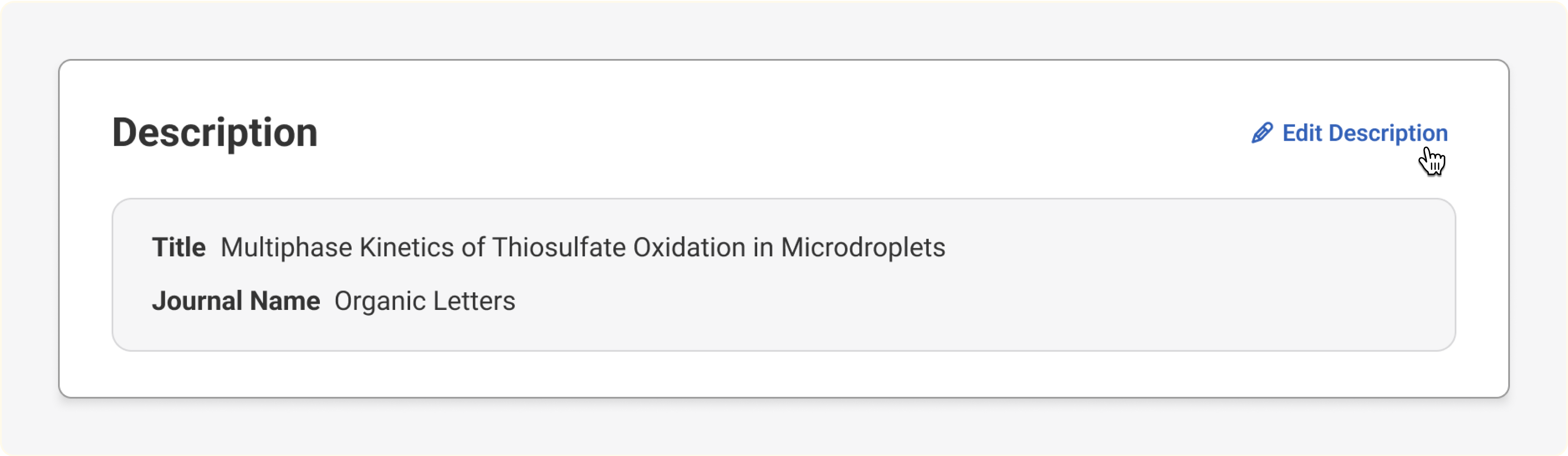Click the Edit Description control group
1568x456 pixels.
(x=1348, y=133)
